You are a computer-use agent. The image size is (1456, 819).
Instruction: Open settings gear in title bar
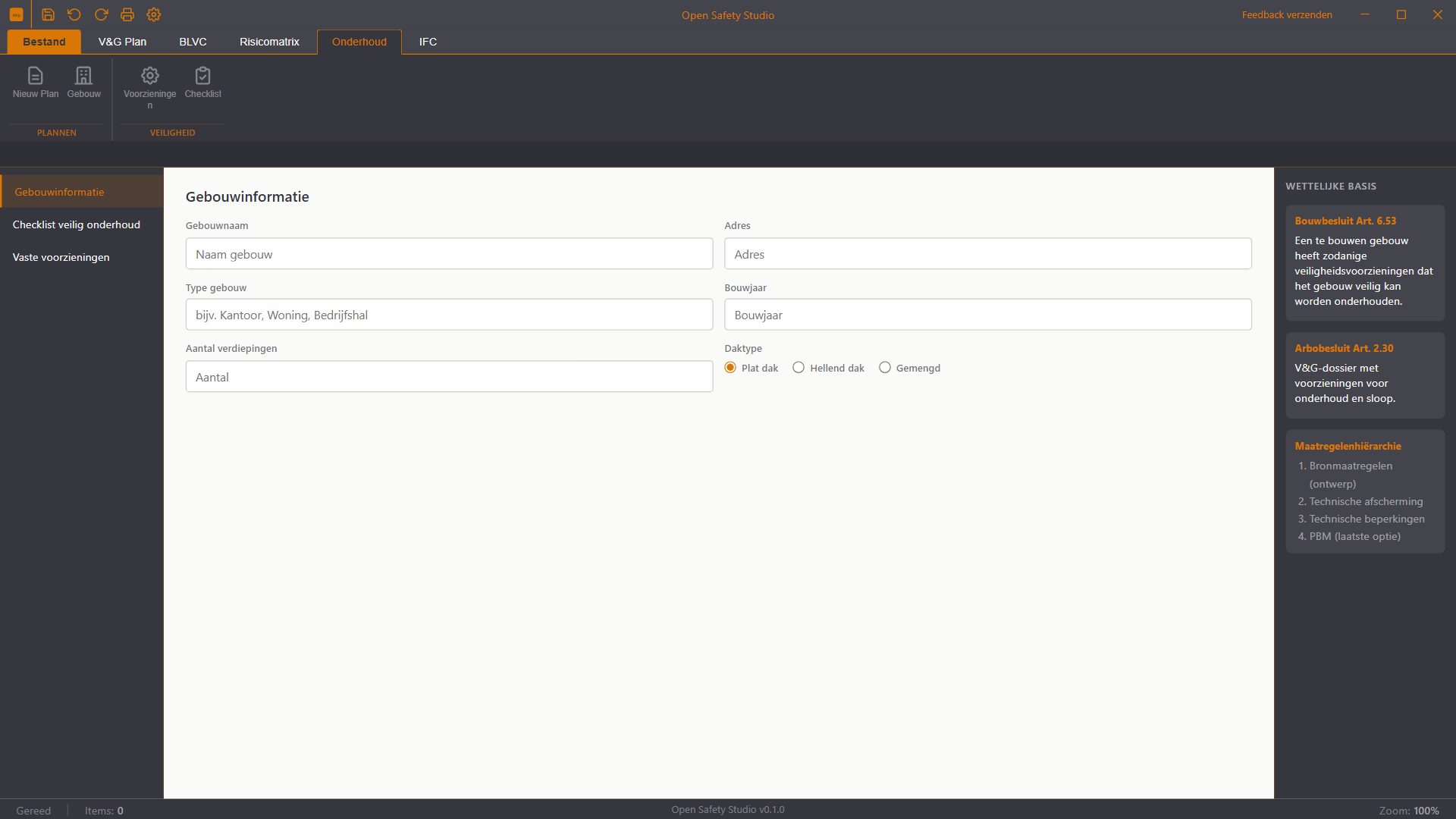154,14
